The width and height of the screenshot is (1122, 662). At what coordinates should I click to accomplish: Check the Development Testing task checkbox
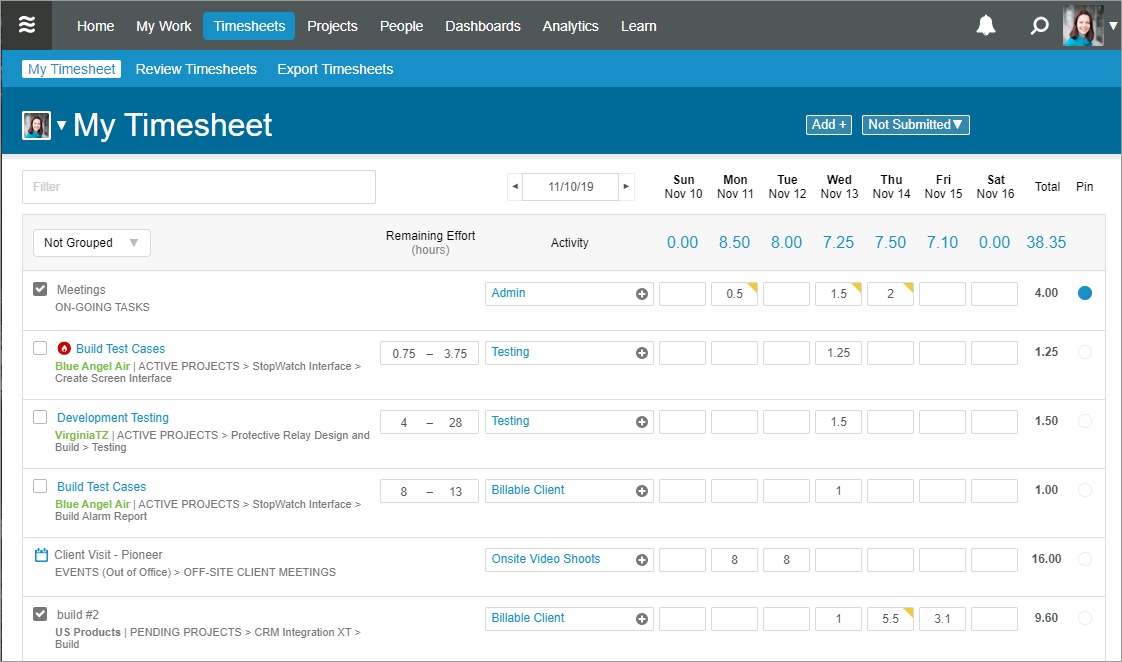coord(40,417)
